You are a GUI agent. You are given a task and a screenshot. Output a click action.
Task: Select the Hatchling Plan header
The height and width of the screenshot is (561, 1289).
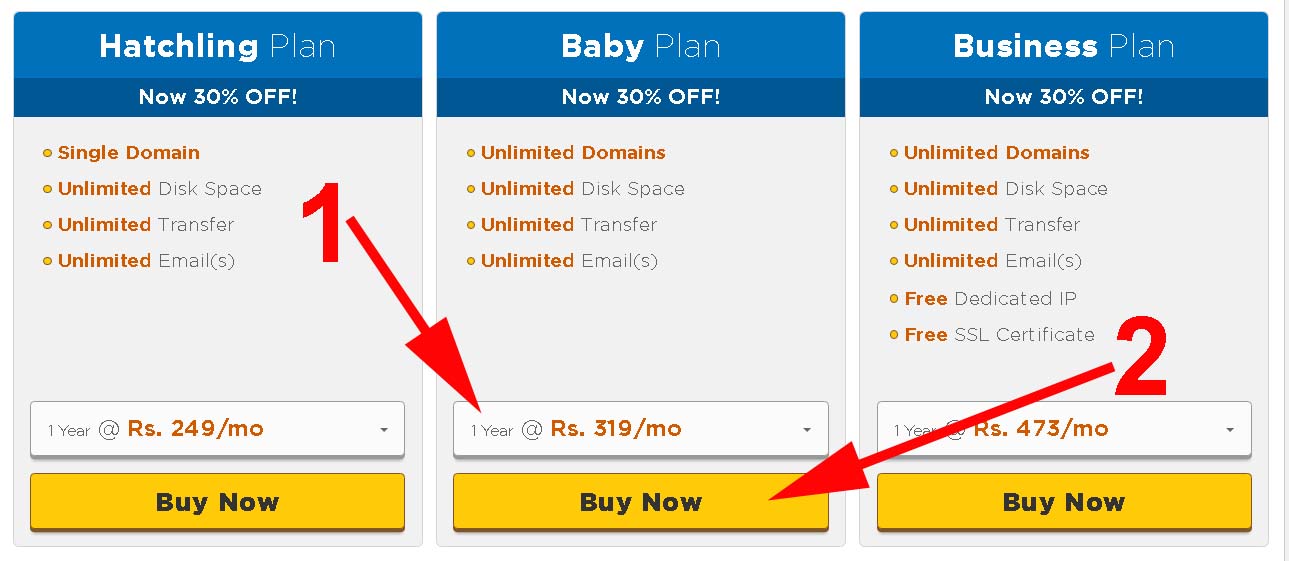pos(217,46)
